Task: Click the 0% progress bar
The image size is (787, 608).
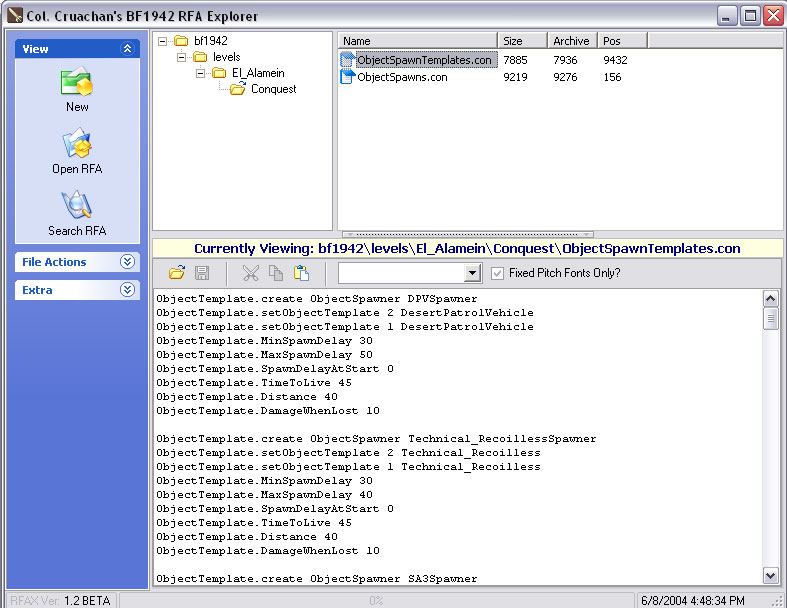Action: tap(376, 600)
